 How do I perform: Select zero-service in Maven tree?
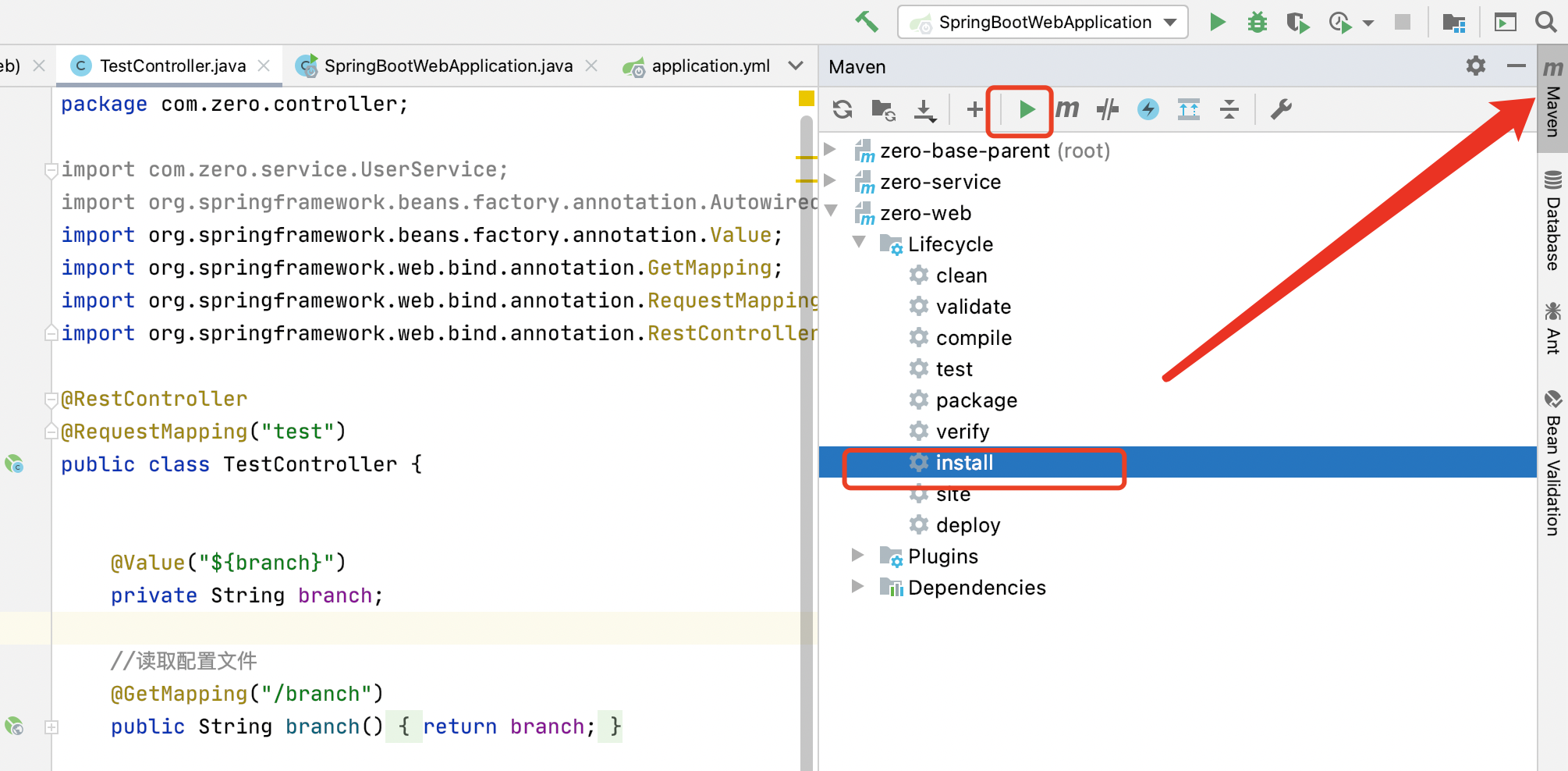[x=940, y=182]
